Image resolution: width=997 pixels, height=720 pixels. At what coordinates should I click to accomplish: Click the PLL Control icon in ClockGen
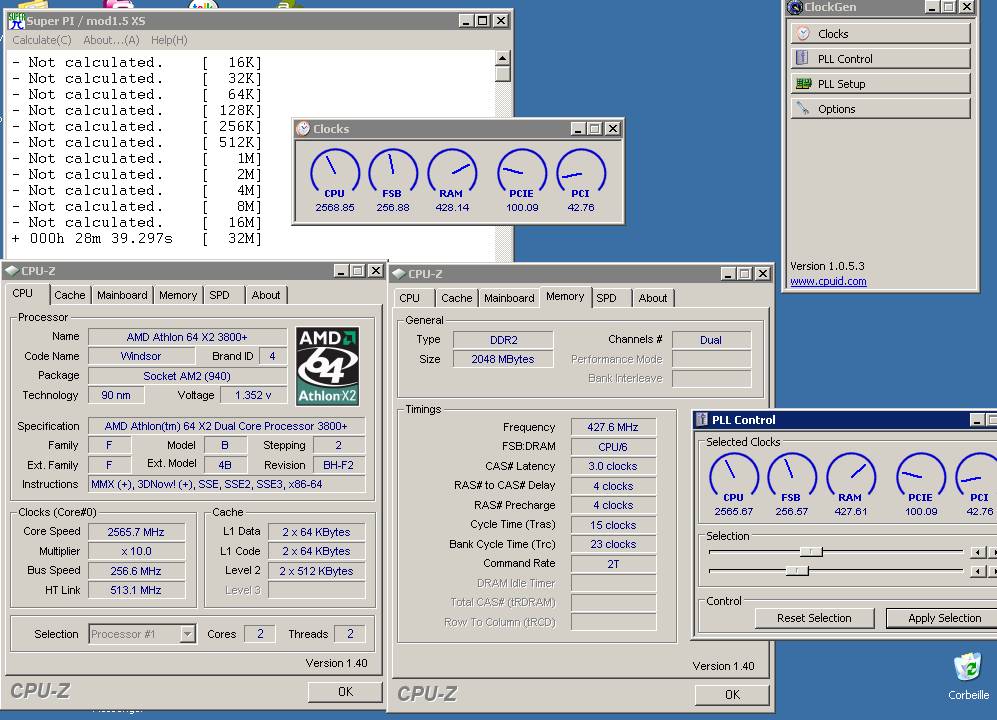coord(802,58)
